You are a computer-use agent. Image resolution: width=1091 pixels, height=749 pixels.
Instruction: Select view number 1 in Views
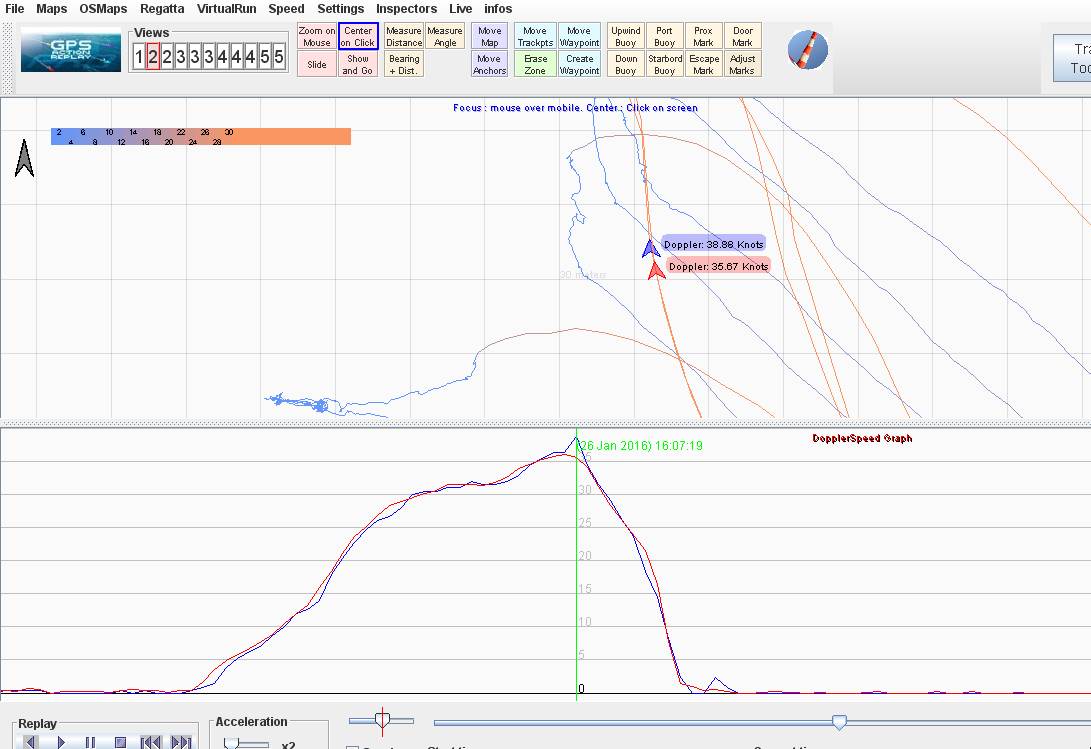[139, 58]
